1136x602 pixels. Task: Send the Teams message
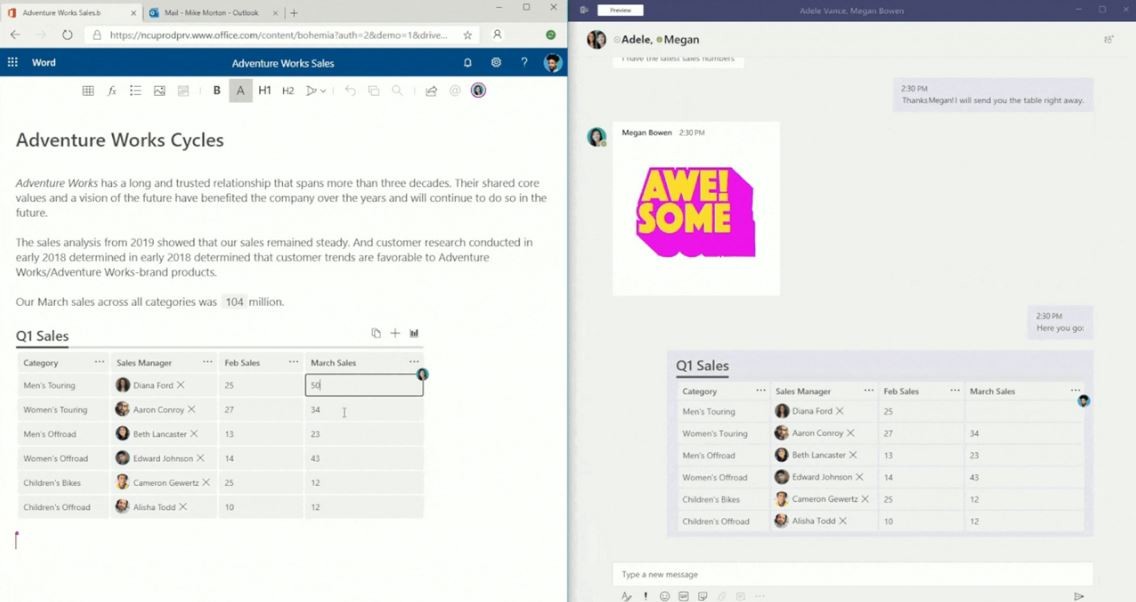[x=1079, y=595]
